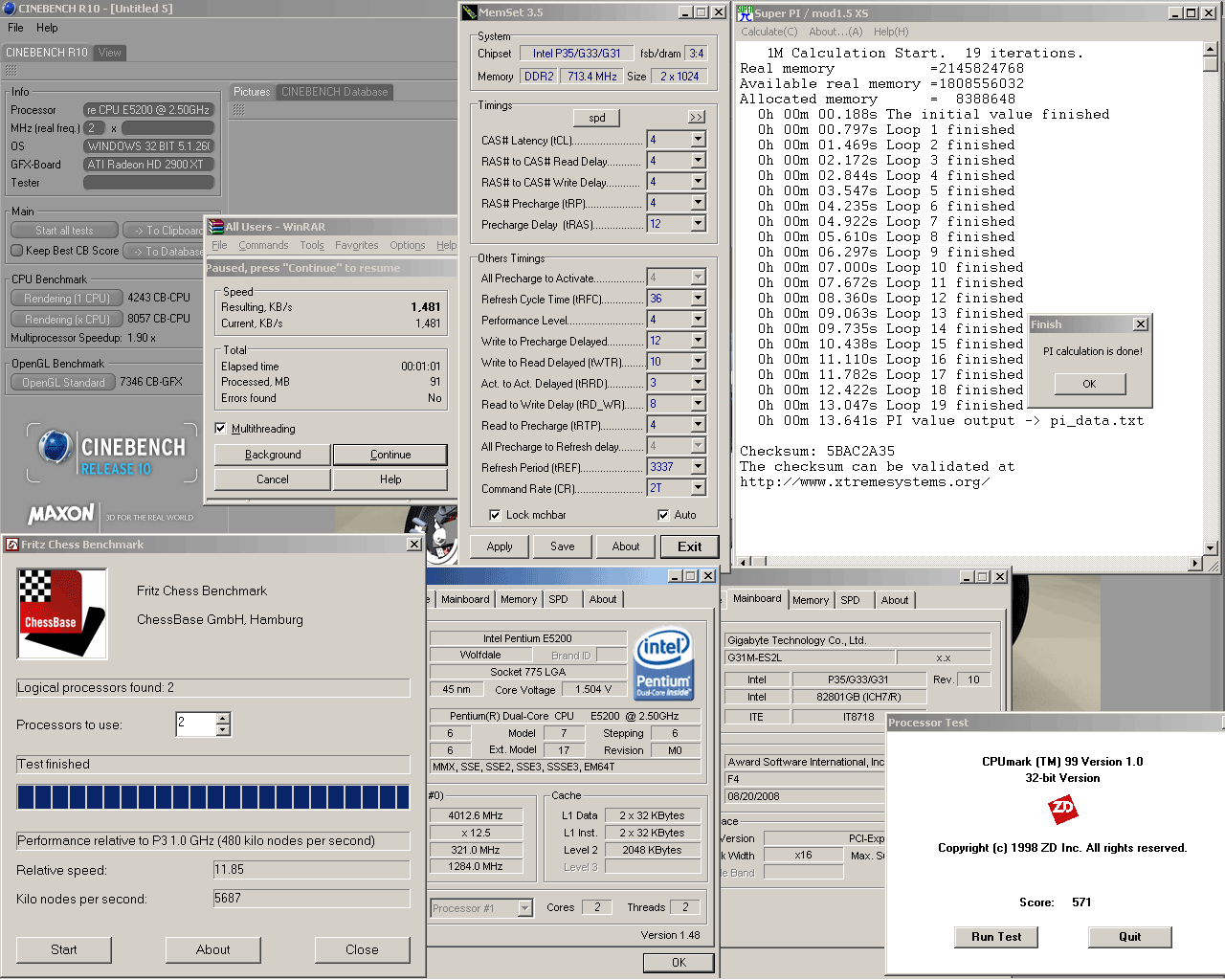The width and height of the screenshot is (1225, 980).
Task: Click the ChessBase logo in Fritz window
Action: click(x=62, y=613)
